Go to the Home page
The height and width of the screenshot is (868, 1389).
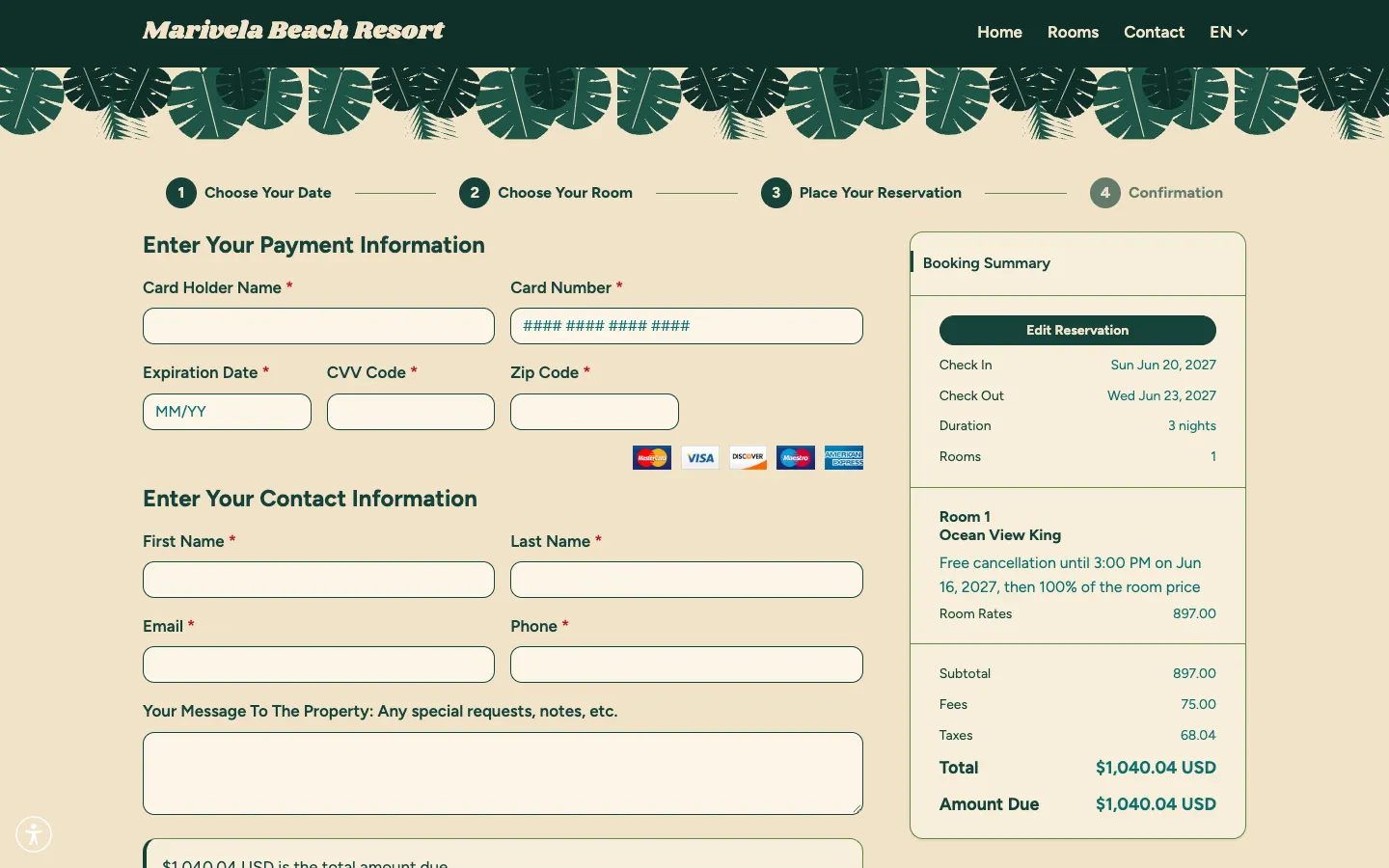pos(999,32)
